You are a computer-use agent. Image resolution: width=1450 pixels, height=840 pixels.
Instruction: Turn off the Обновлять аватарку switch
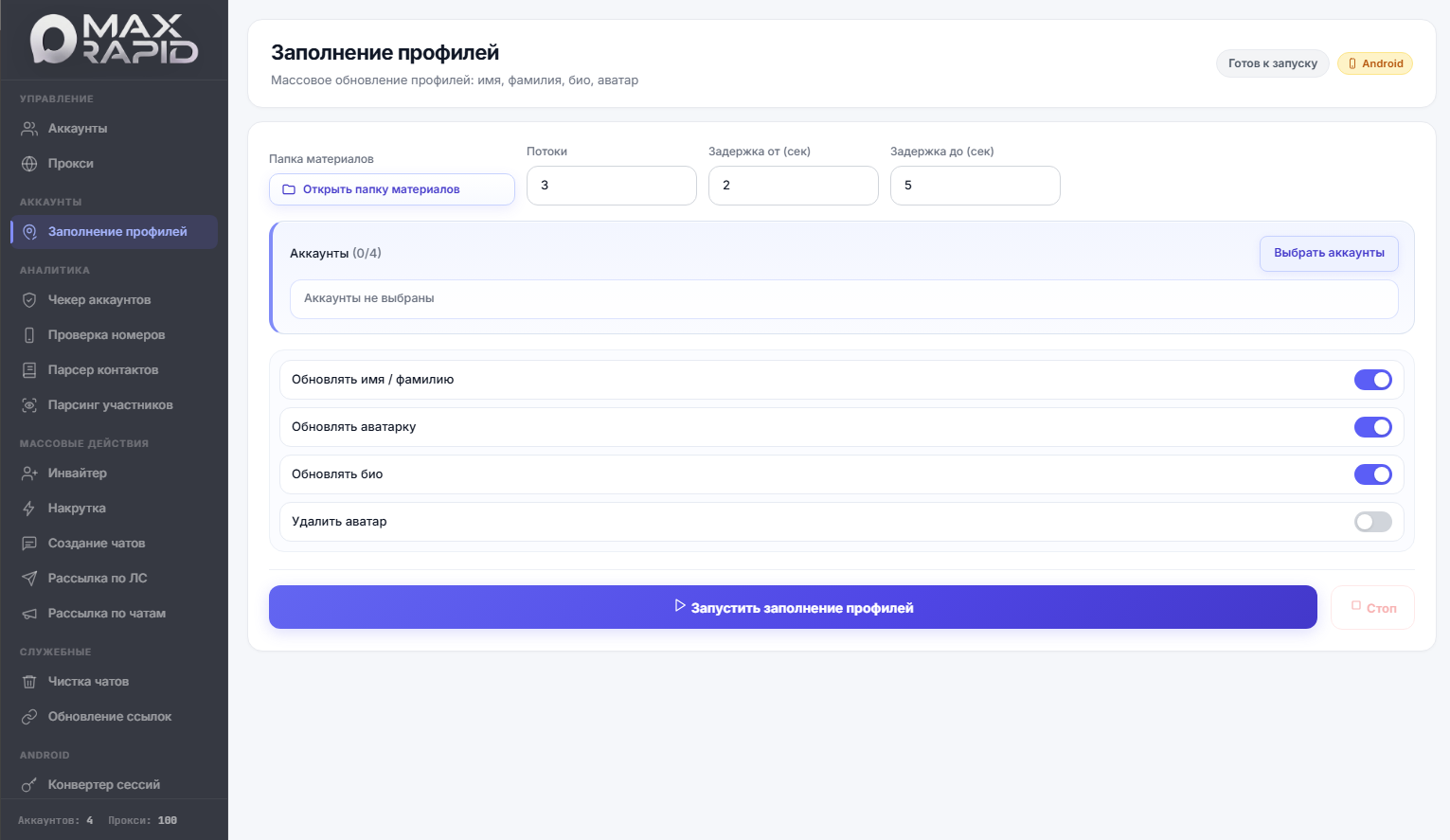coord(1372,427)
